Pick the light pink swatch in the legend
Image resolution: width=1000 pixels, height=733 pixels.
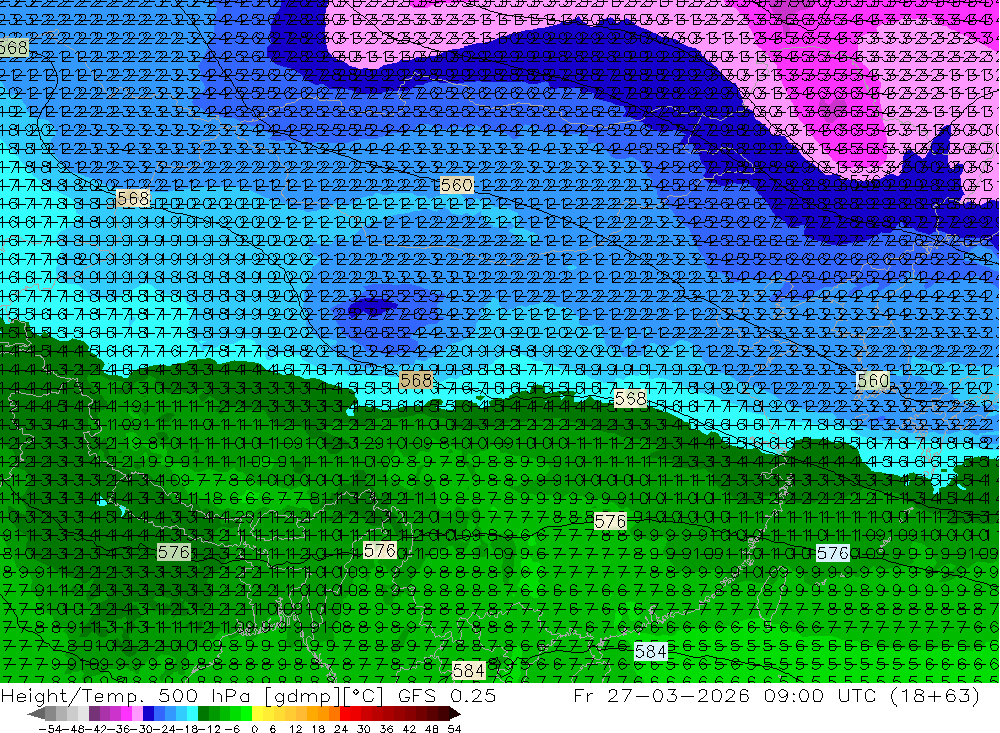point(137,714)
